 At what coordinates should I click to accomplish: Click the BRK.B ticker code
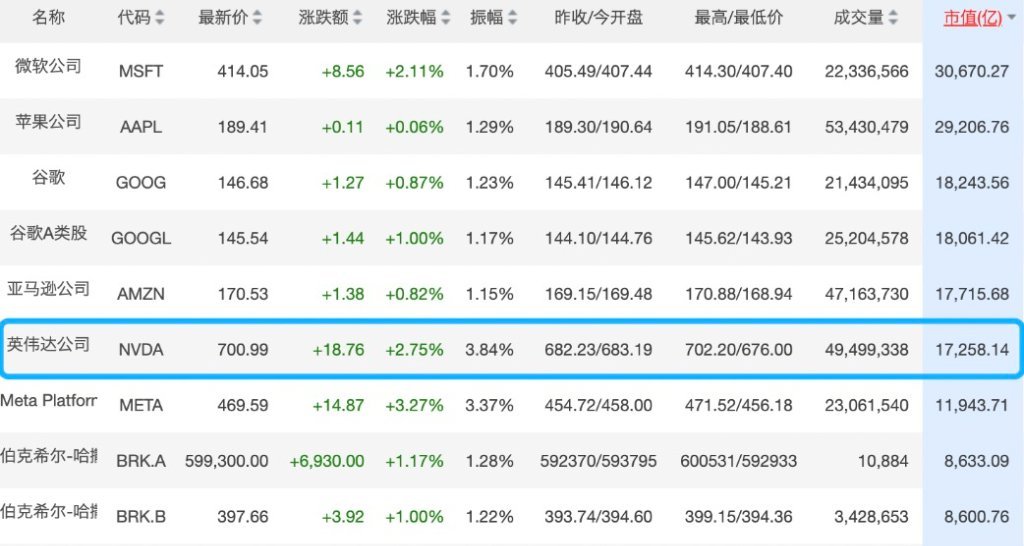pos(140,516)
